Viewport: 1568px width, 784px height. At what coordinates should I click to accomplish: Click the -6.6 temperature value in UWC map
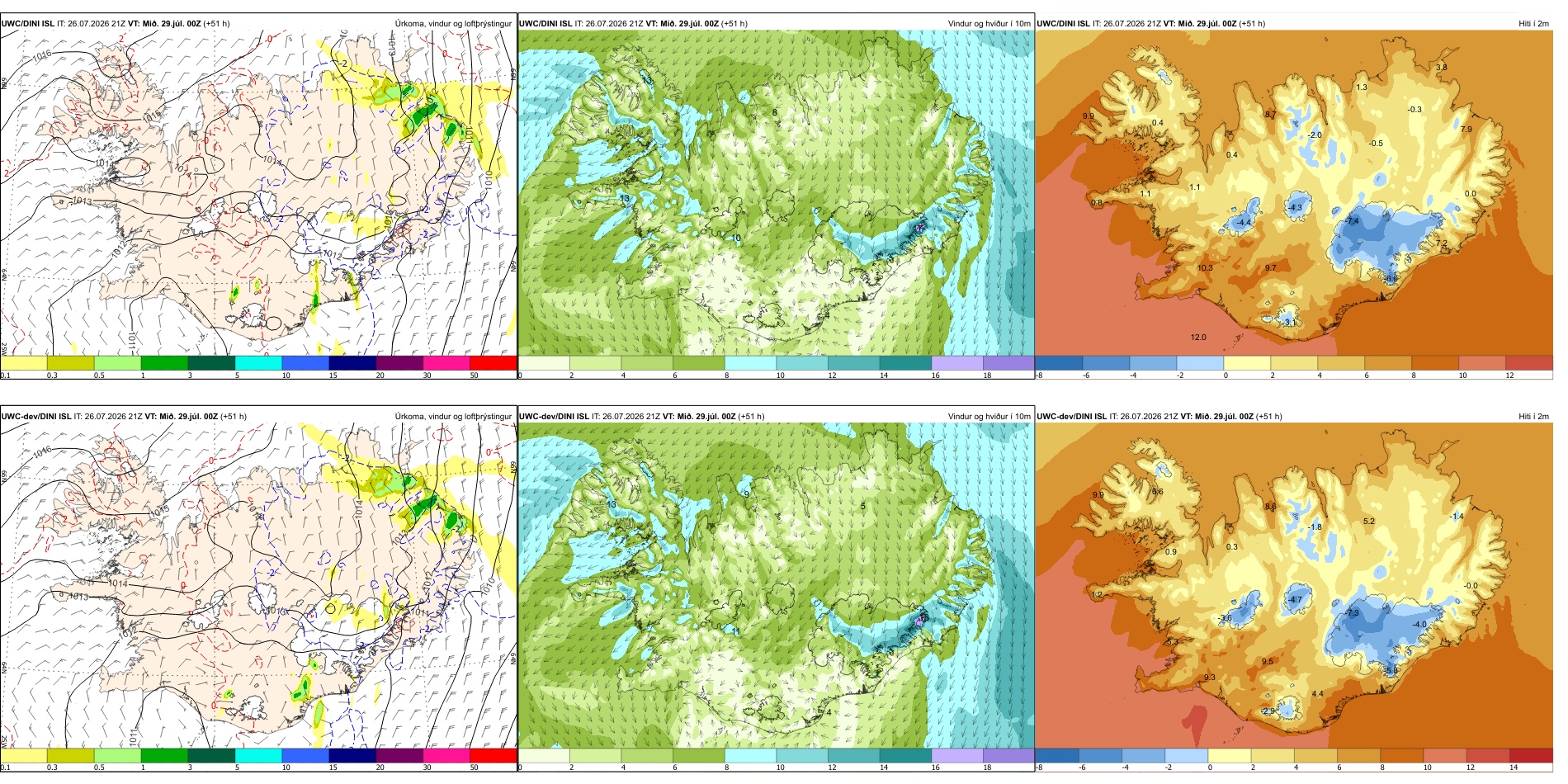point(1391,279)
